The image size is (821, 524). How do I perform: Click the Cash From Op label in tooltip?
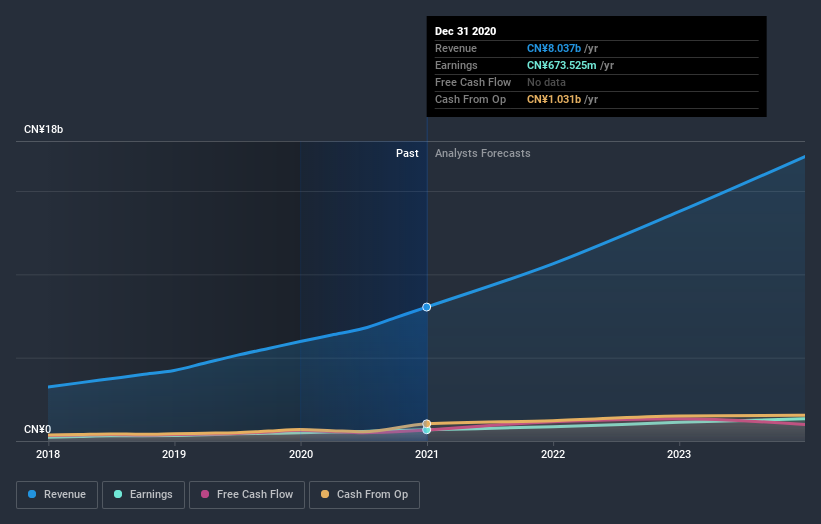(x=471, y=99)
